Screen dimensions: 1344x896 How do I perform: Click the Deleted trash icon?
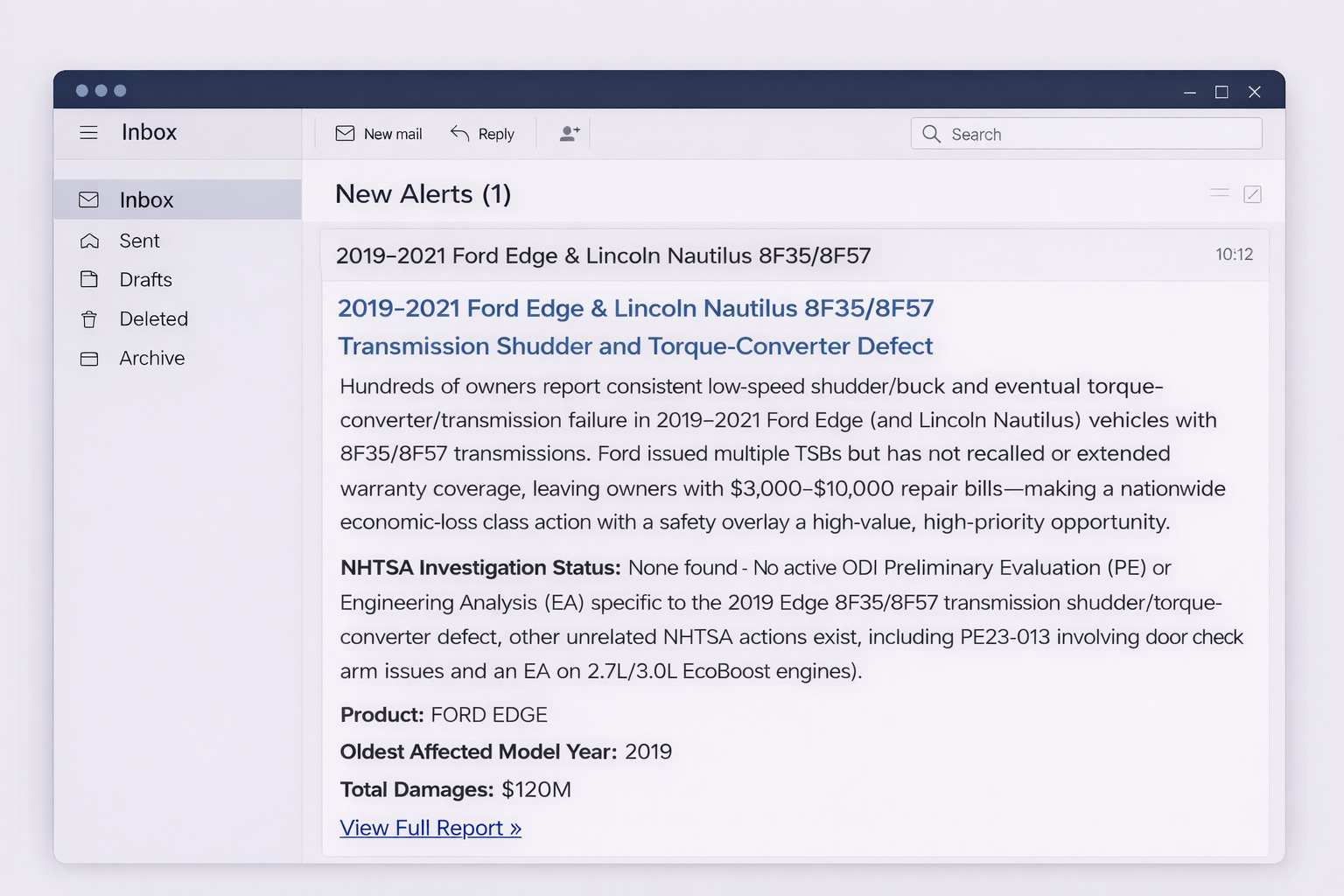89,318
